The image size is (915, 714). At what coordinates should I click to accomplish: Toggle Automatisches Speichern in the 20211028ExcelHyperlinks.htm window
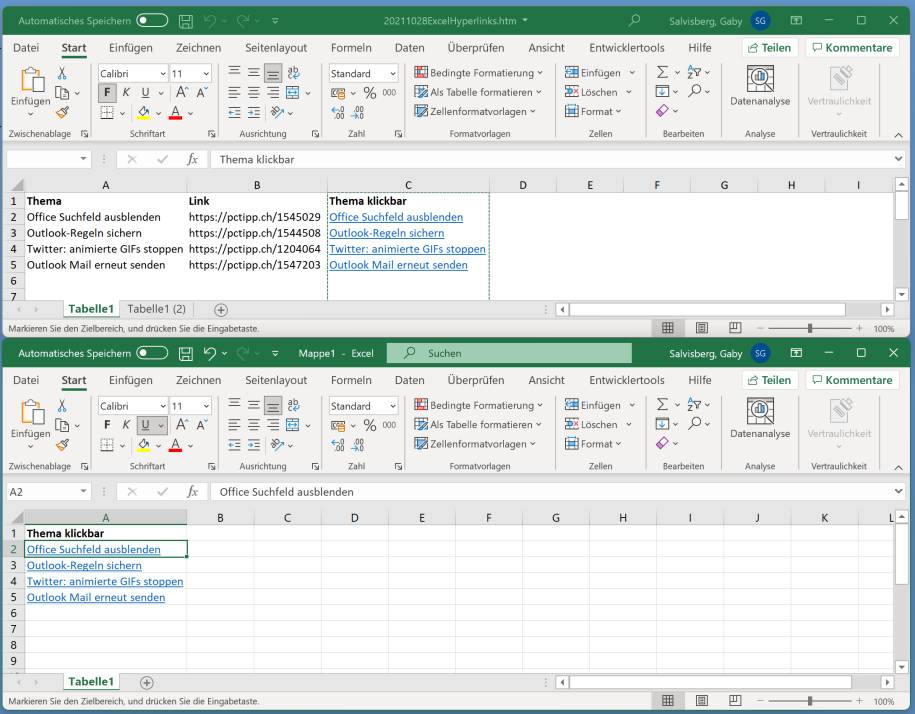click(152, 20)
